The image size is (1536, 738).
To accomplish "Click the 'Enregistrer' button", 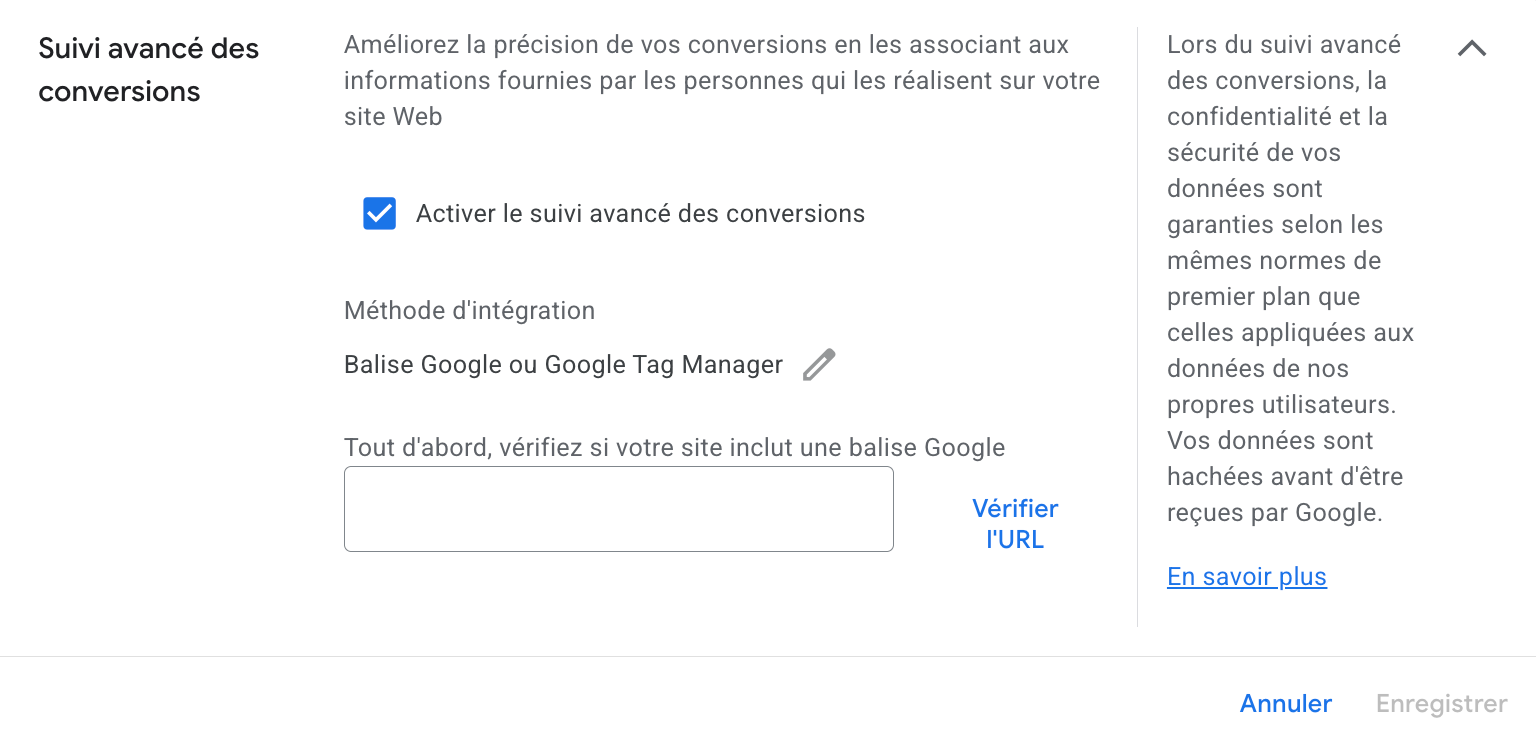I will [1440, 703].
